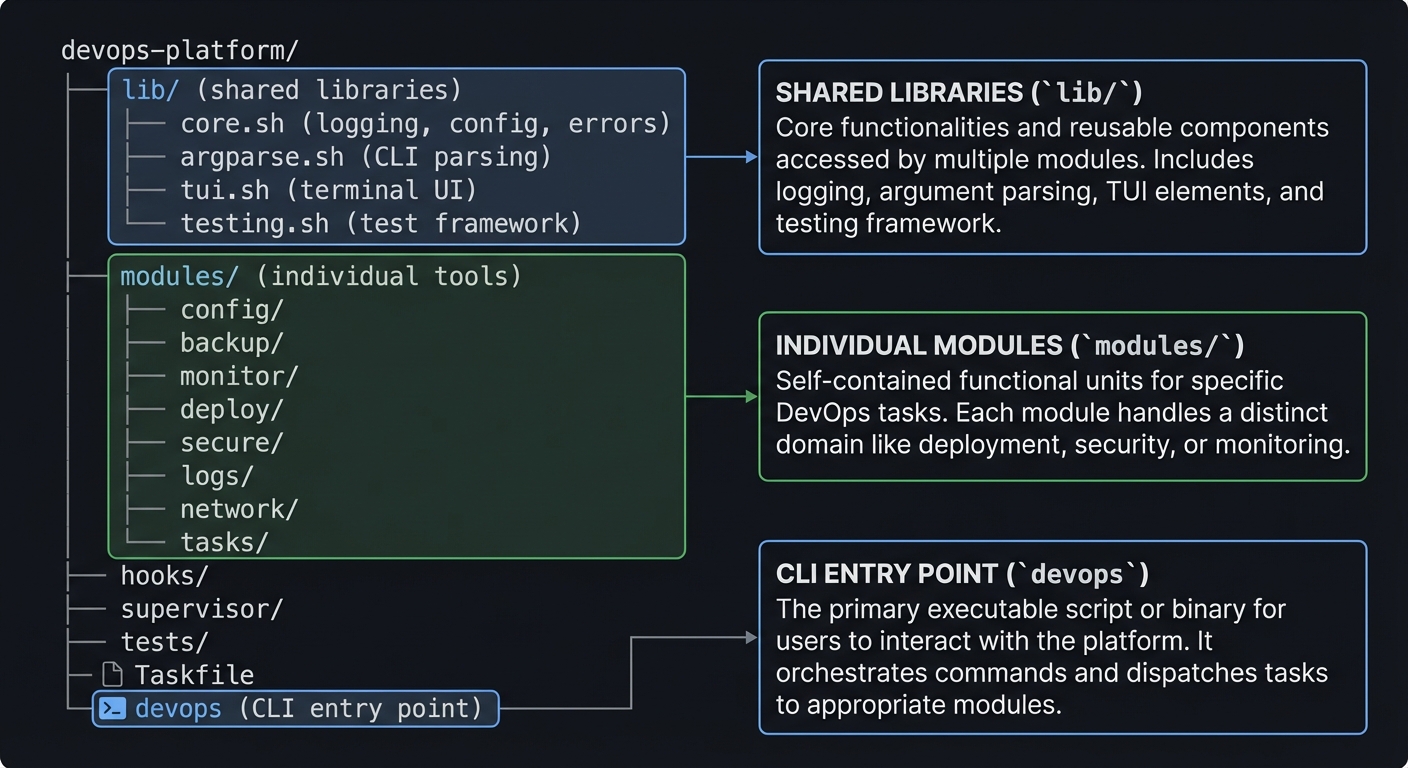Image resolution: width=1408 pixels, height=768 pixels.
Task: Click the CLI ENTRY POINT description panel
Action: click(1062, 637)
